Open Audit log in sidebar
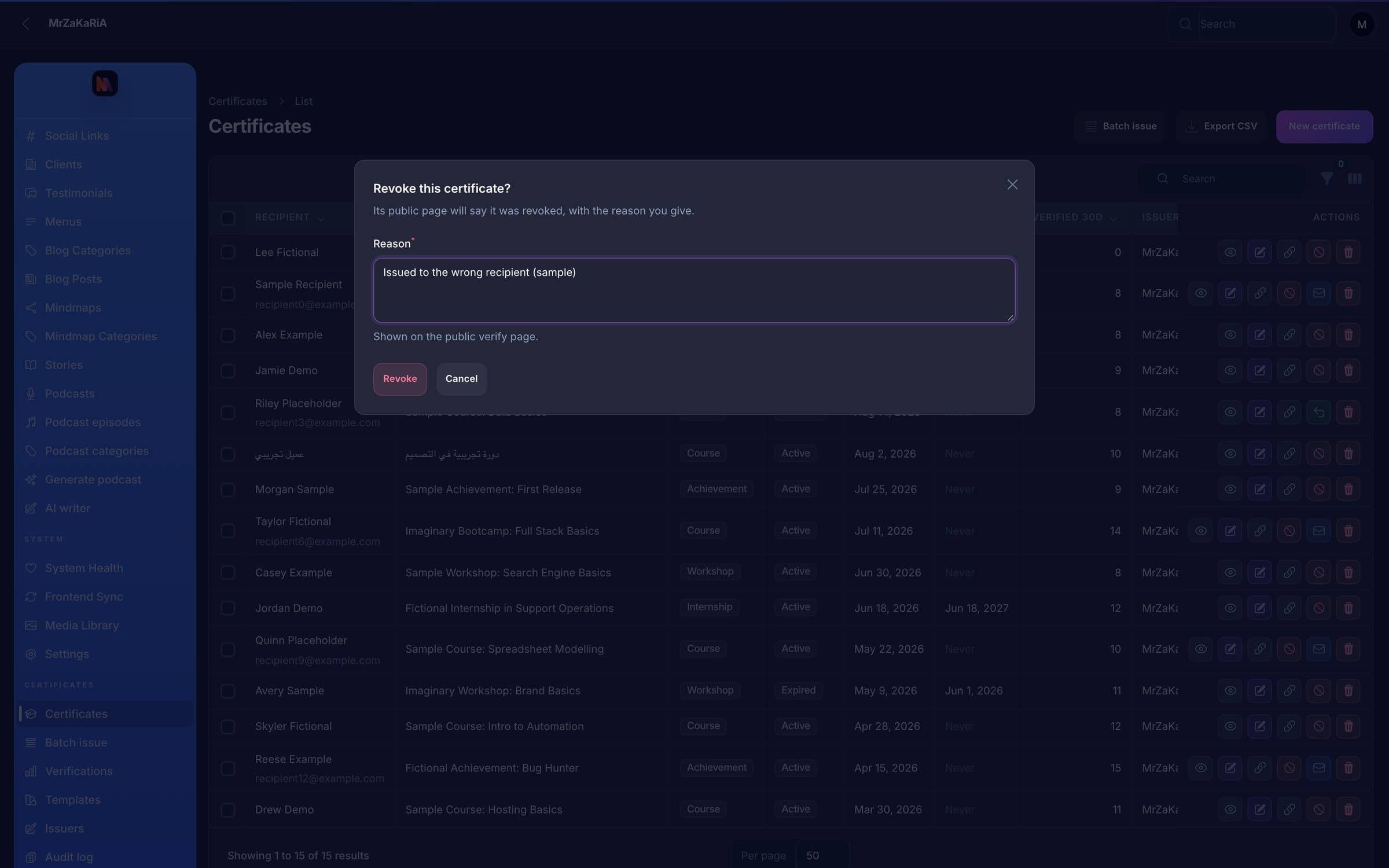 tap(105, 857)
